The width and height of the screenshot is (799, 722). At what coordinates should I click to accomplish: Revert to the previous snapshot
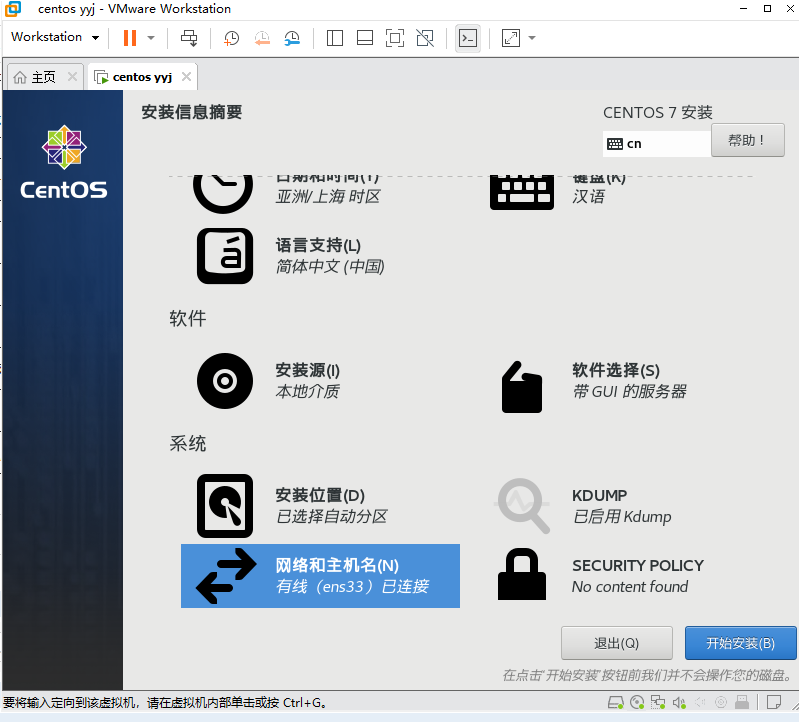coord(262,38)
